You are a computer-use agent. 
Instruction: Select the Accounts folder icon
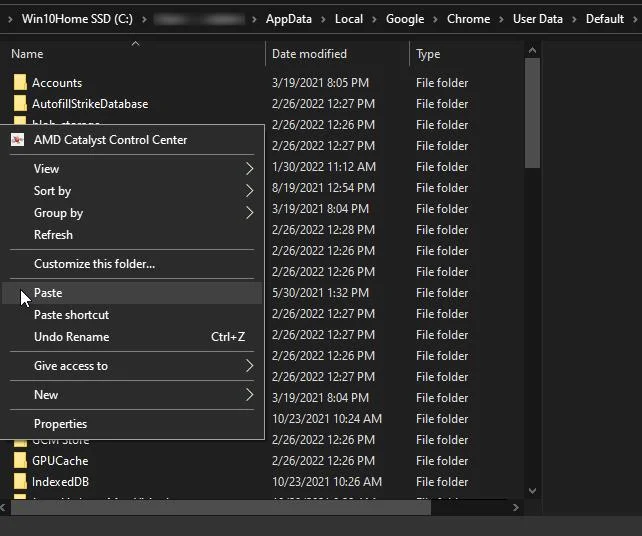[x=20, y=82]
